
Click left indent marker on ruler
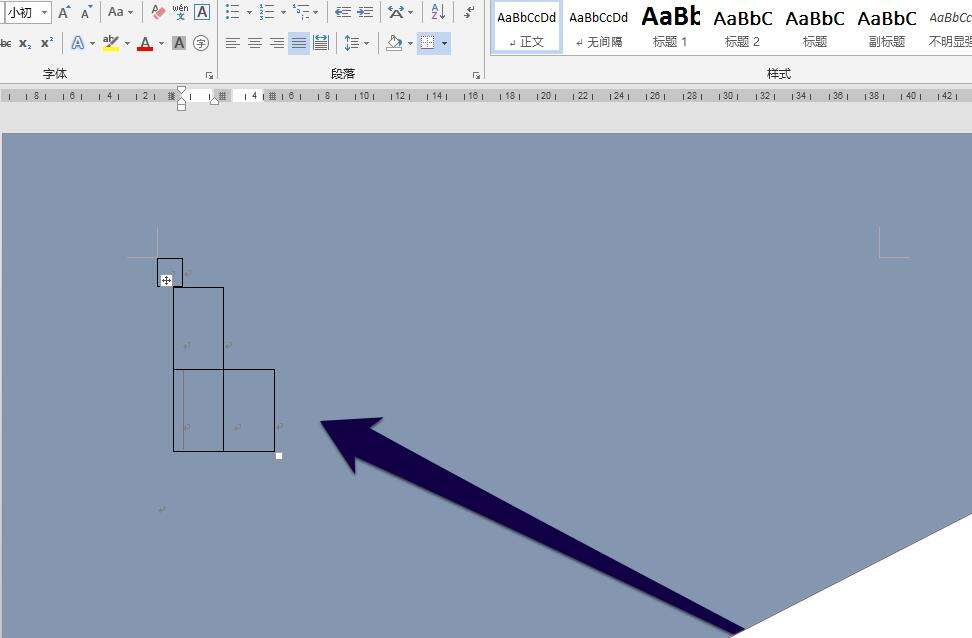(181, 106)
